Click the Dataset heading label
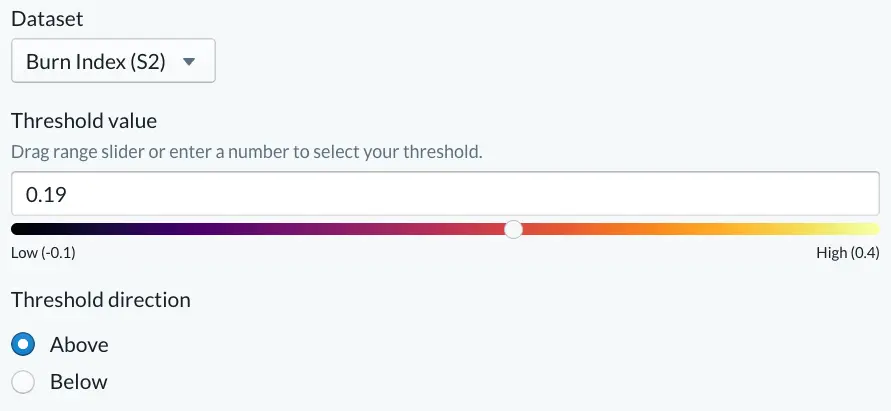This screenshot has height=411, width=891. (47, 19)
